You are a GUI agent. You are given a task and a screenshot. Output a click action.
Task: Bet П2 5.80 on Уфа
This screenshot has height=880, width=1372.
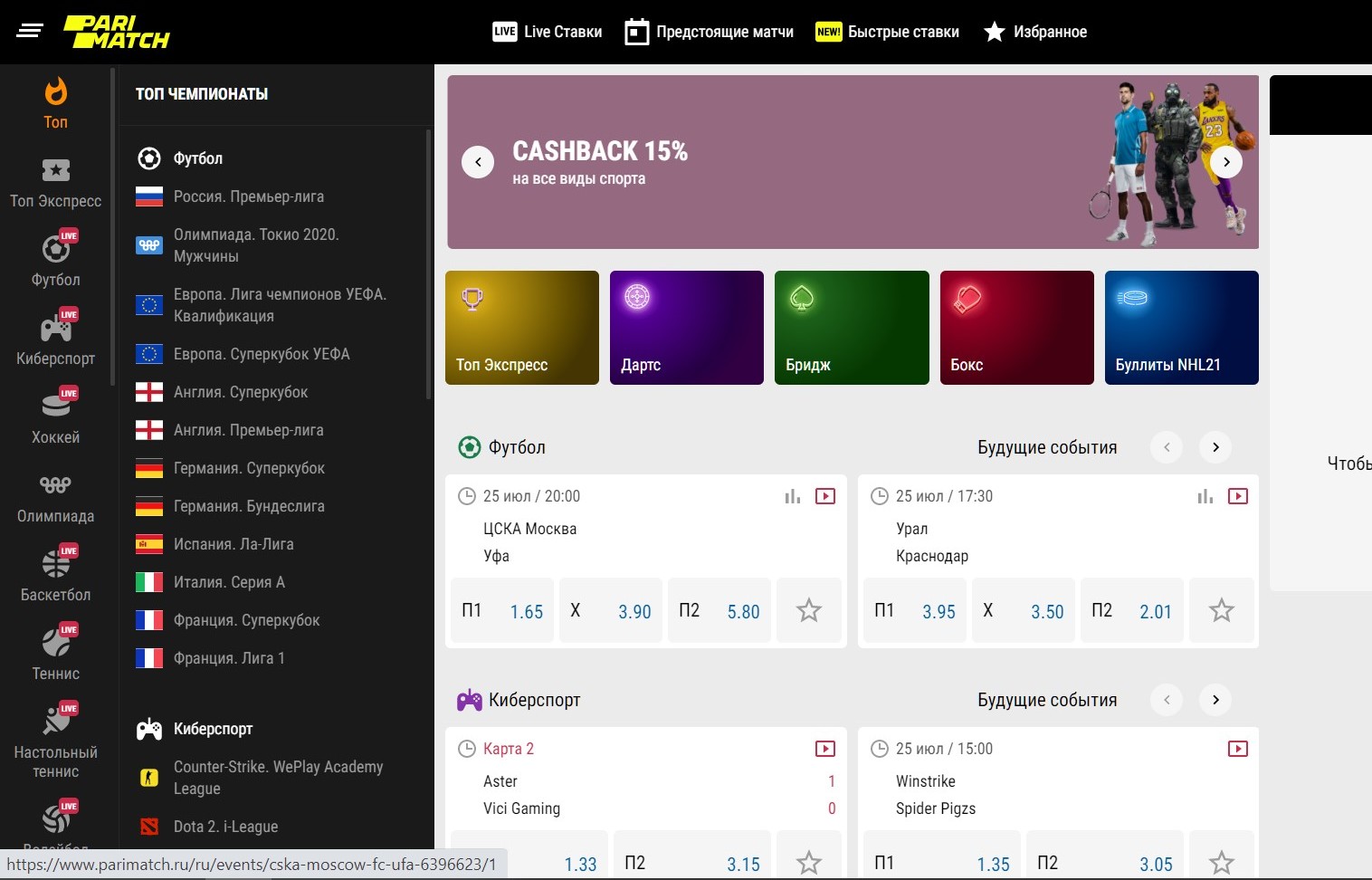pos(719,611)
